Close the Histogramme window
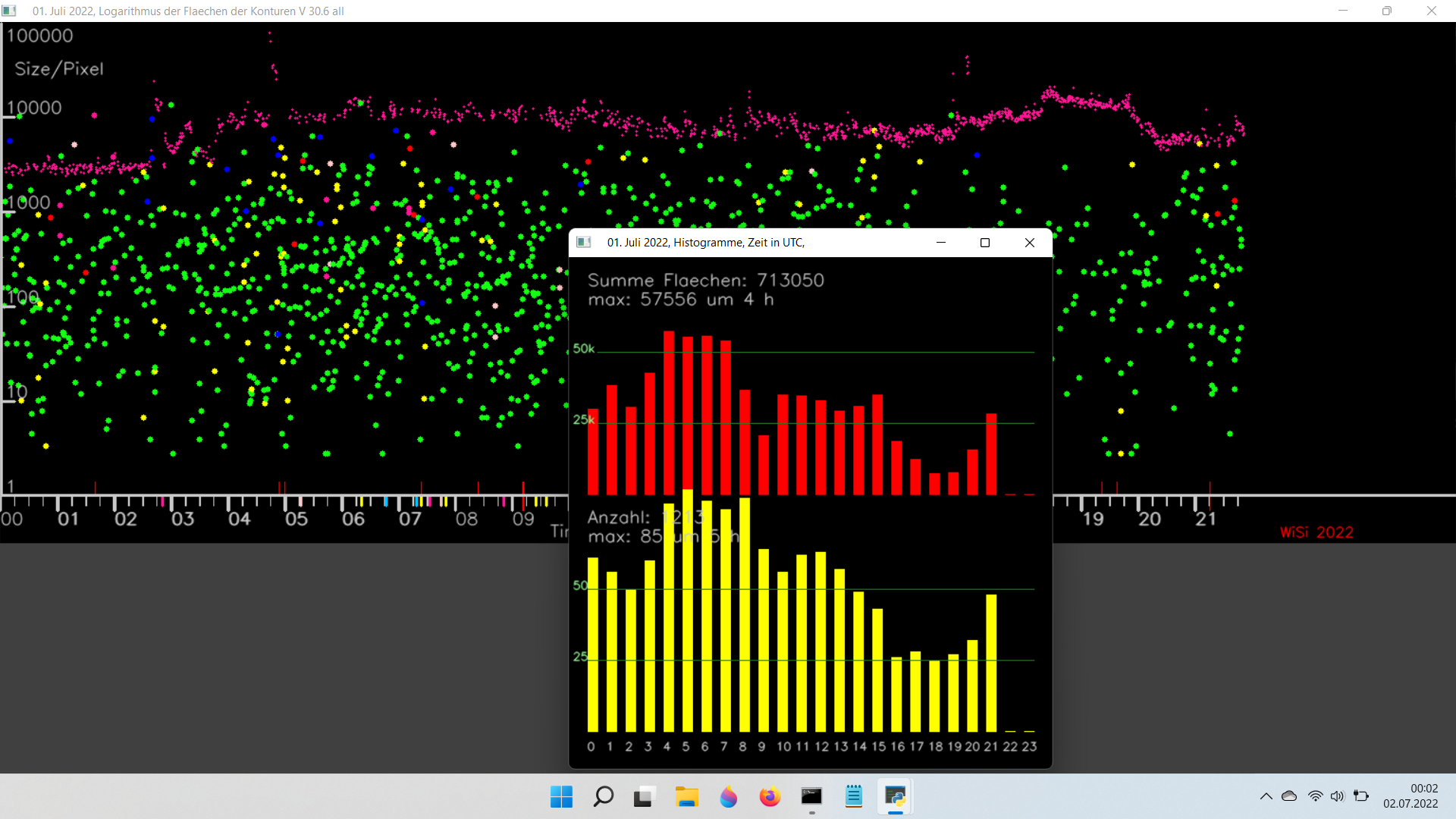This screenshot has height=819, width=1456. coord(1030,243)
